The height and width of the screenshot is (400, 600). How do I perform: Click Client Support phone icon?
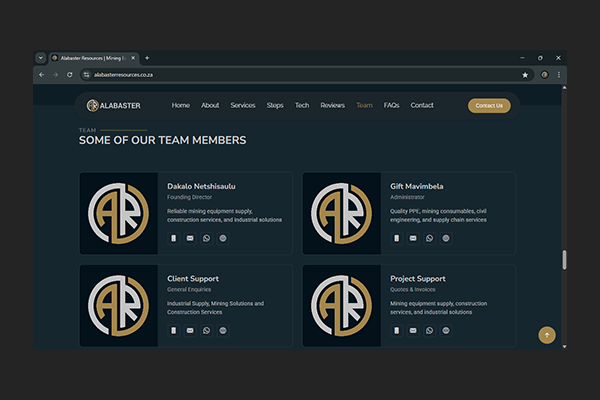173,330
